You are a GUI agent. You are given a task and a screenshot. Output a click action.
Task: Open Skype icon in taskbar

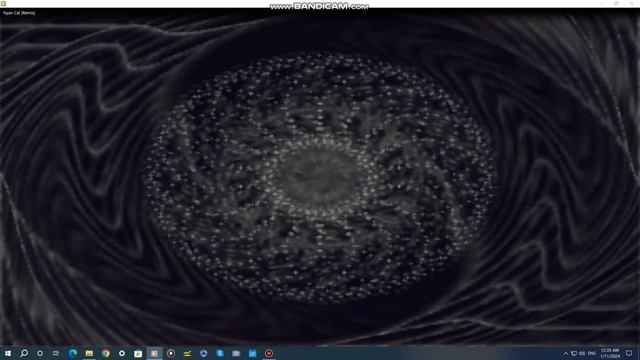(220, 353)
